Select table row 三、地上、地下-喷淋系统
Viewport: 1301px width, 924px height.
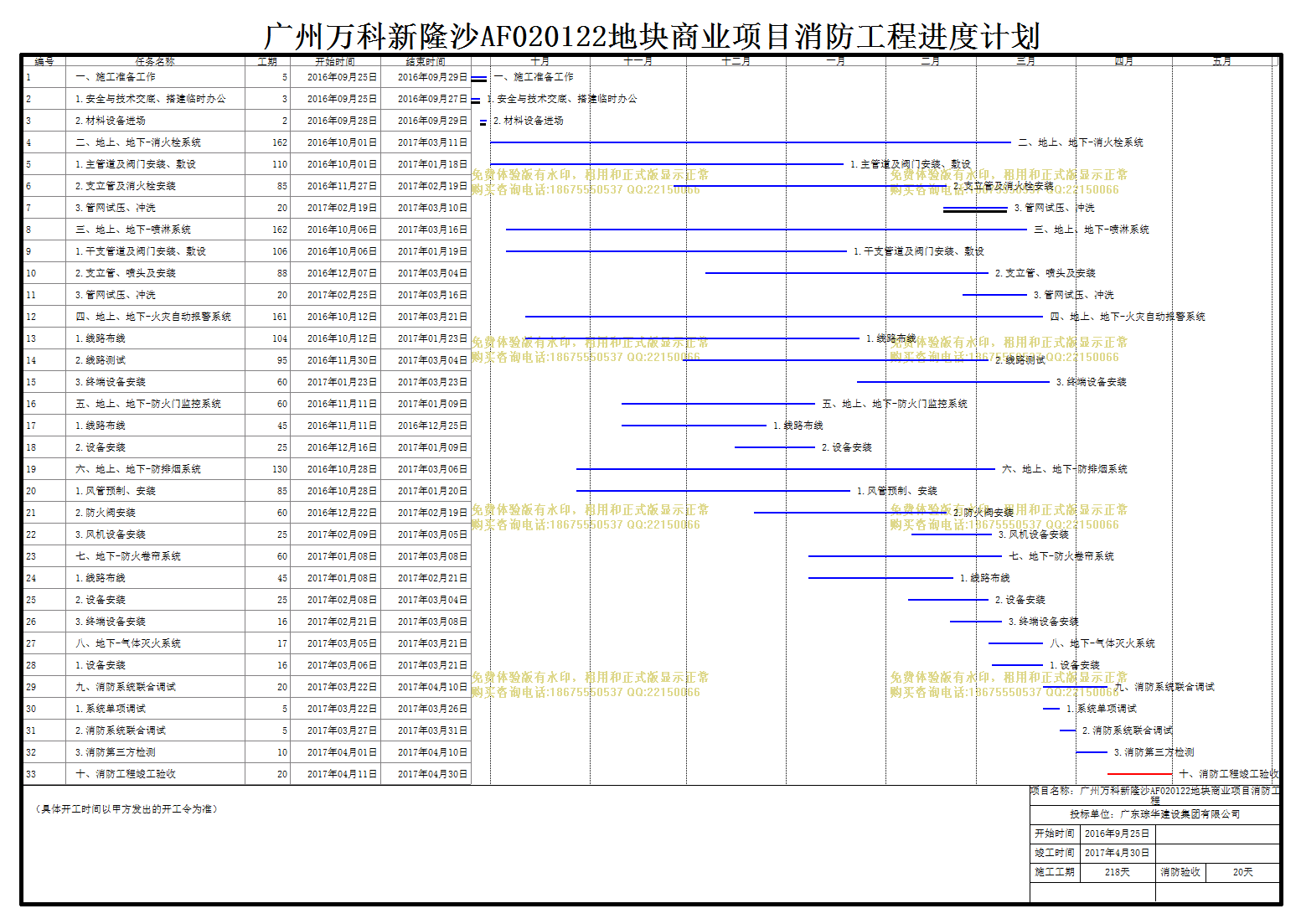[x=247, y=230]
